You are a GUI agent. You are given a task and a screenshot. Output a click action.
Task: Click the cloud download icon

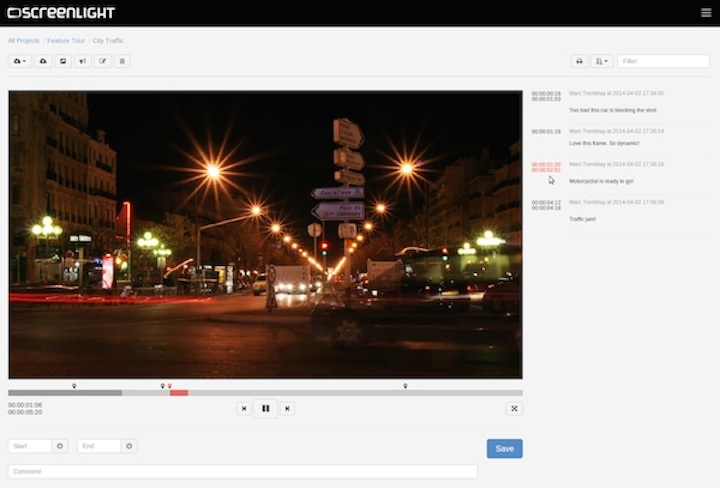[x=43, y=61]
